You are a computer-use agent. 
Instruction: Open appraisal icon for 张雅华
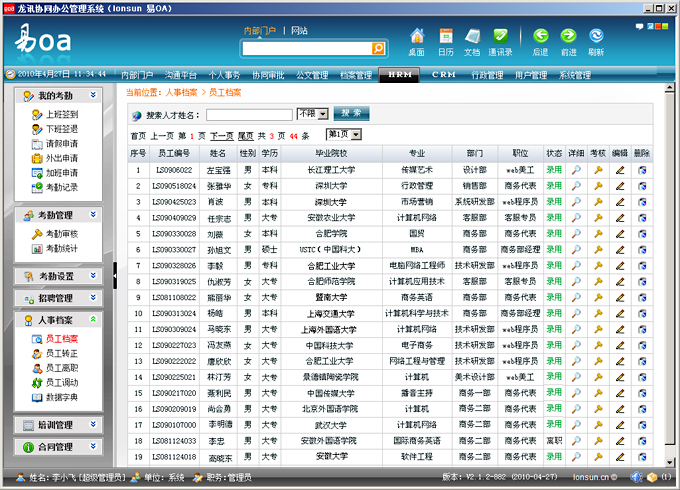[598, 186]
